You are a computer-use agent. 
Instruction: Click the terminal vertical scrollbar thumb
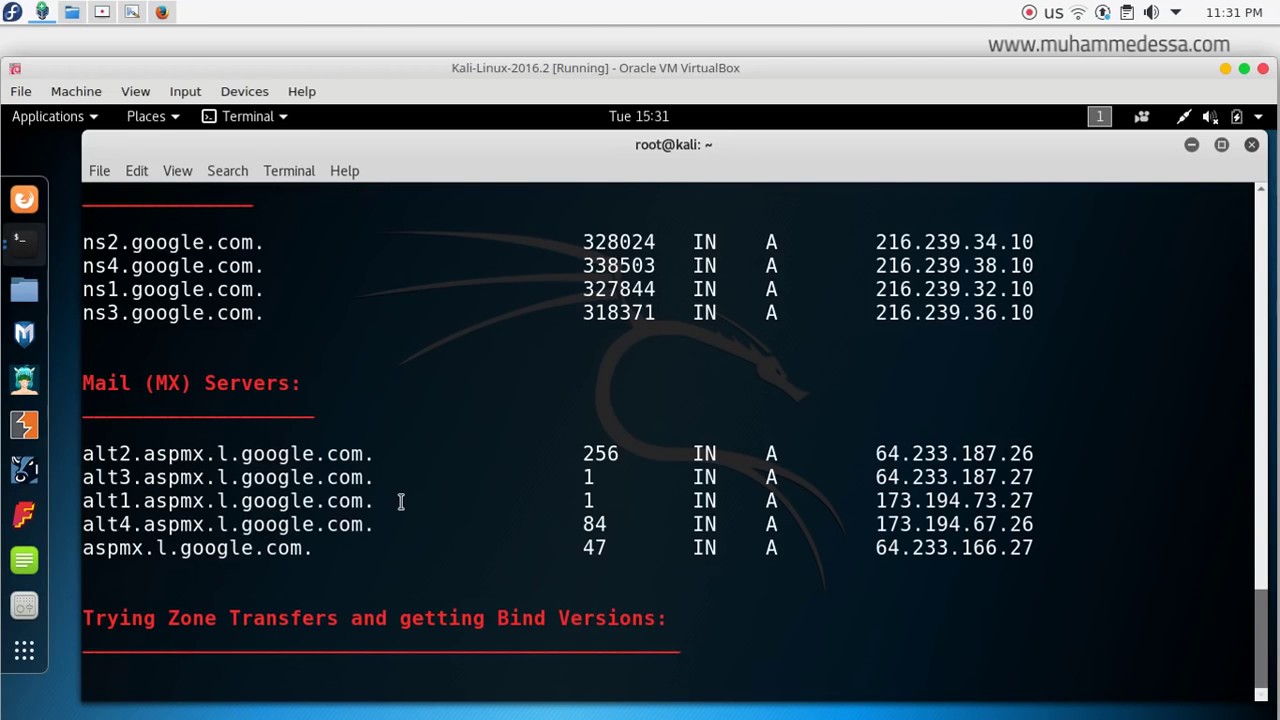click(1261, 637)
